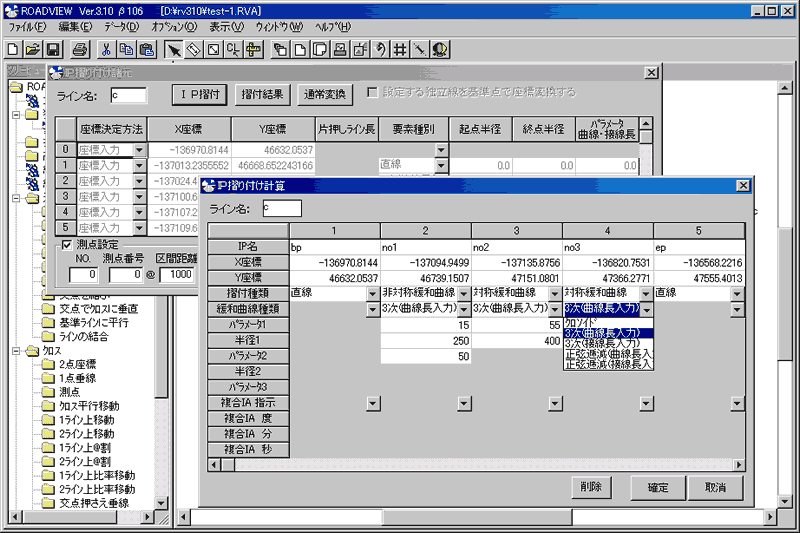This screenshot has width=800, height=533.
Task: Toggle the 測点設定 checkbox
Action: [x=67, y=245]
